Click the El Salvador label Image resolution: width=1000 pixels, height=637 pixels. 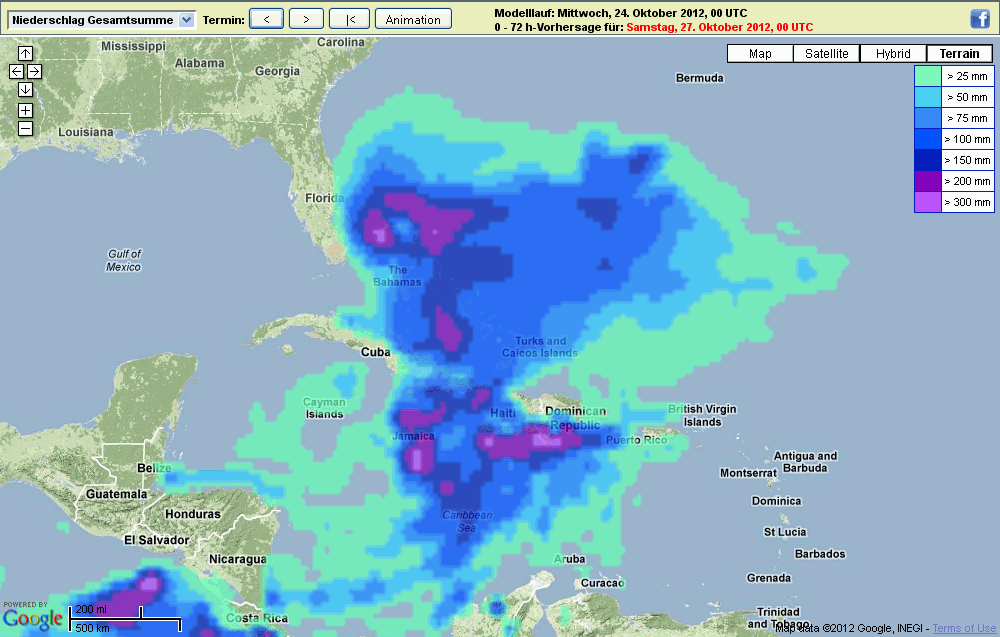point(156,540)
